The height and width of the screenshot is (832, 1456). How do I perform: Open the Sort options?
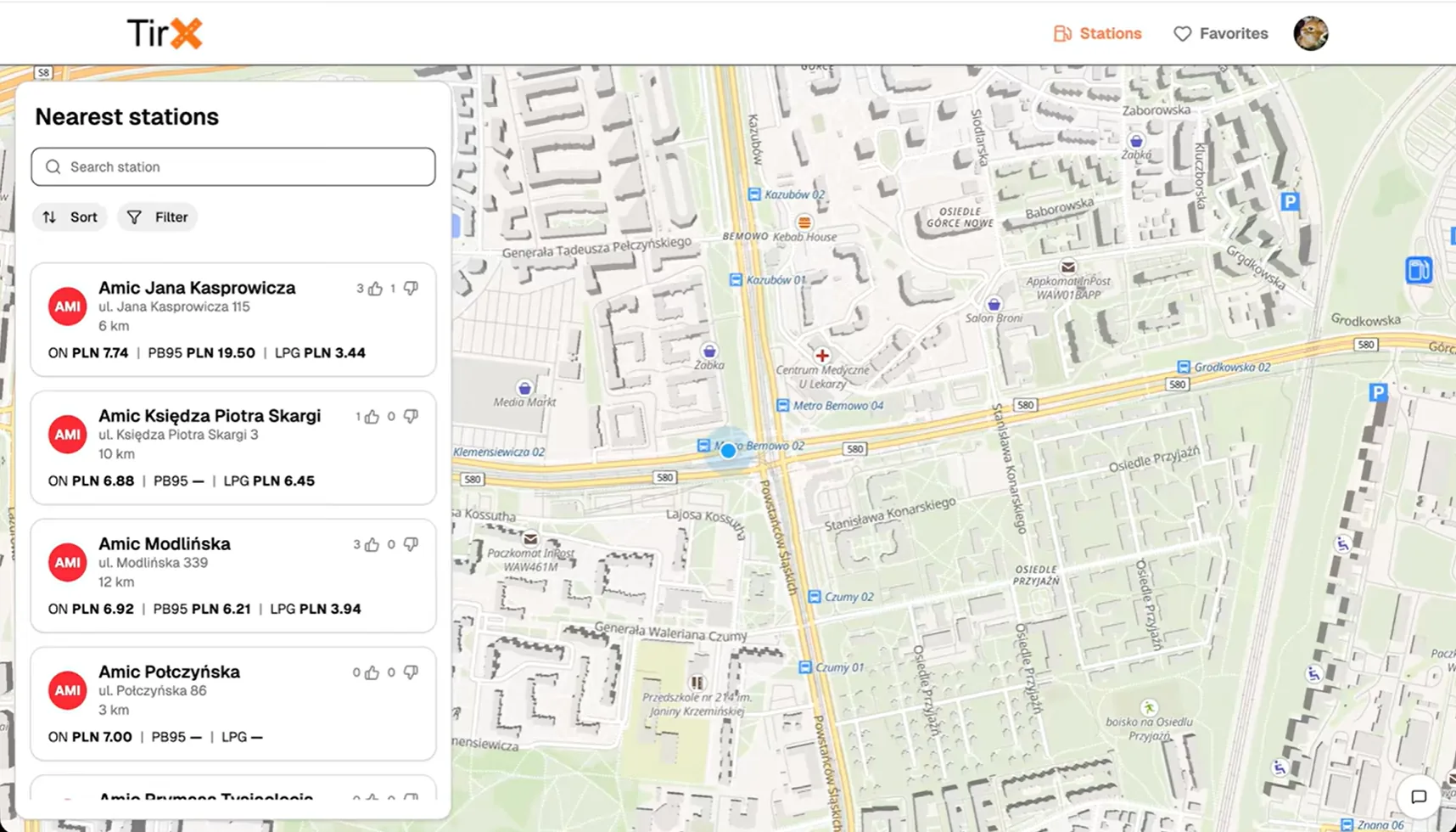click(x=70, y=217)
